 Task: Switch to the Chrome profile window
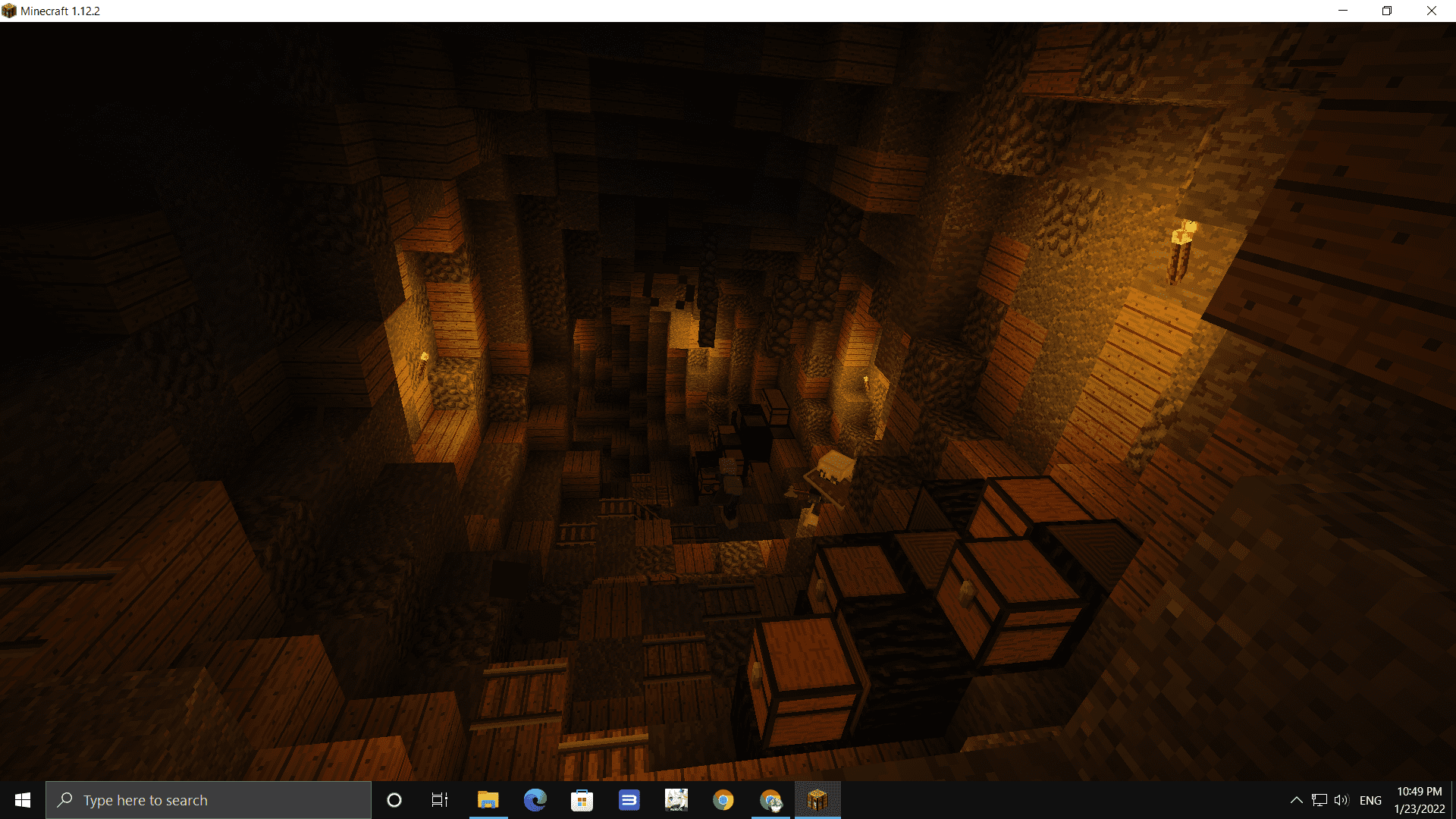(770, 800)
